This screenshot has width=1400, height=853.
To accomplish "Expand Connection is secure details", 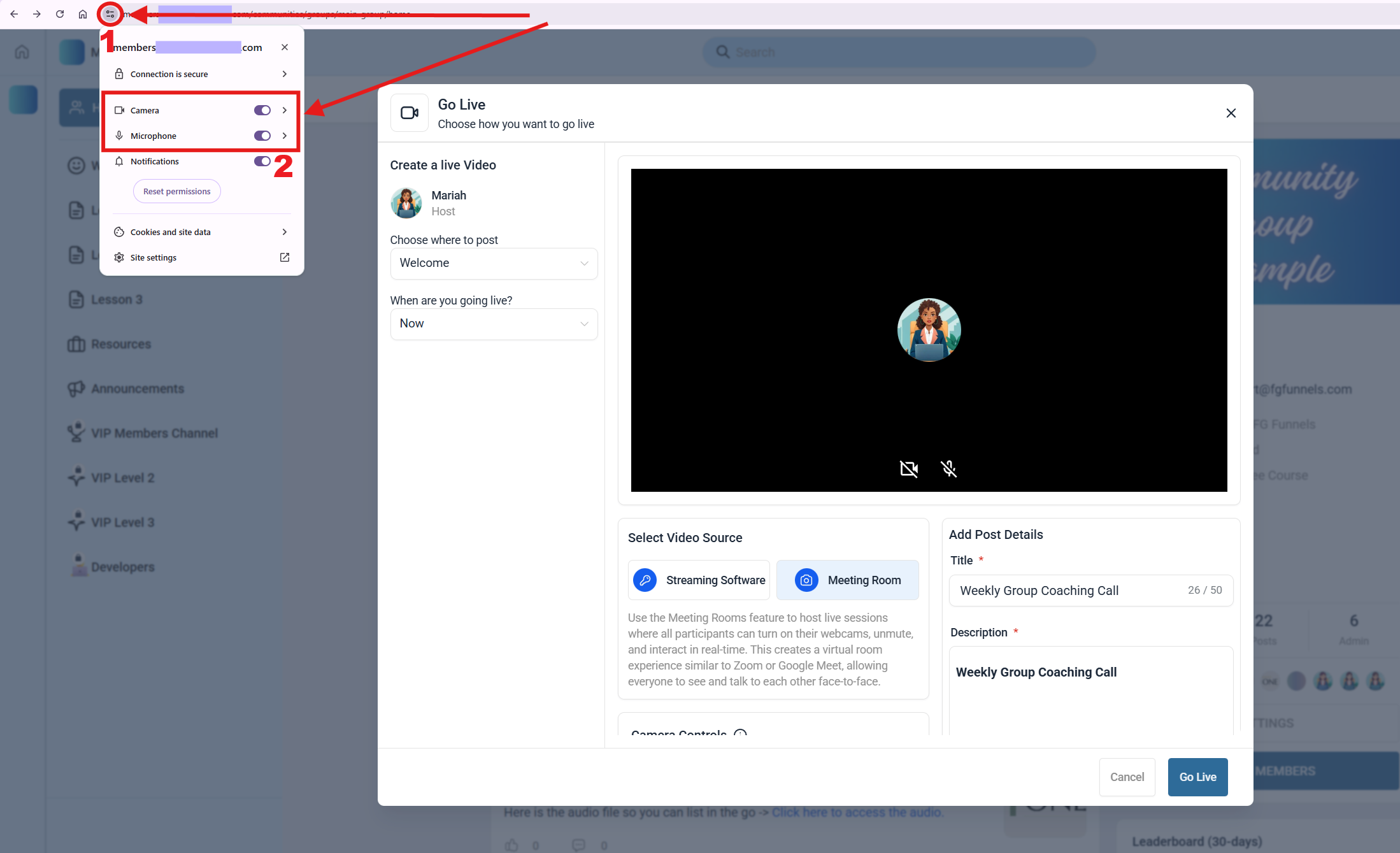I will tap(201, 74).
